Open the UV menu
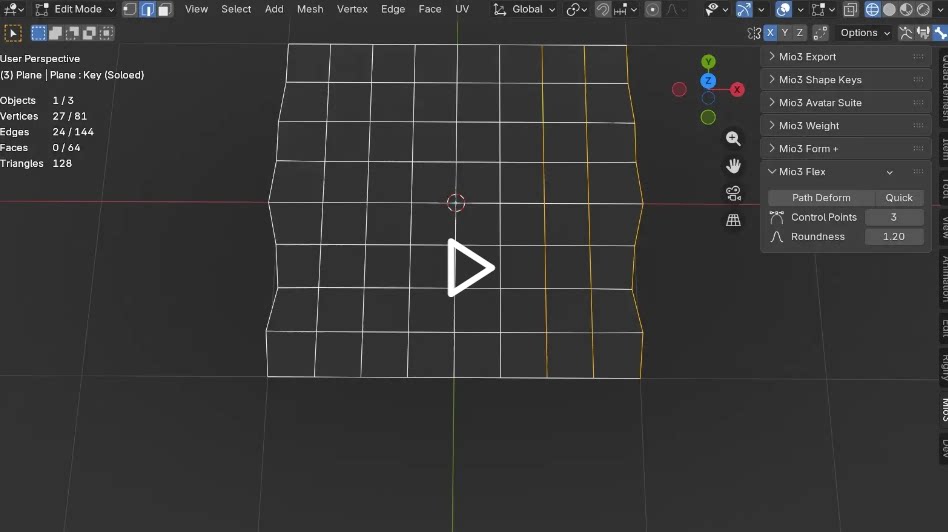 click(x=462, y=9)
